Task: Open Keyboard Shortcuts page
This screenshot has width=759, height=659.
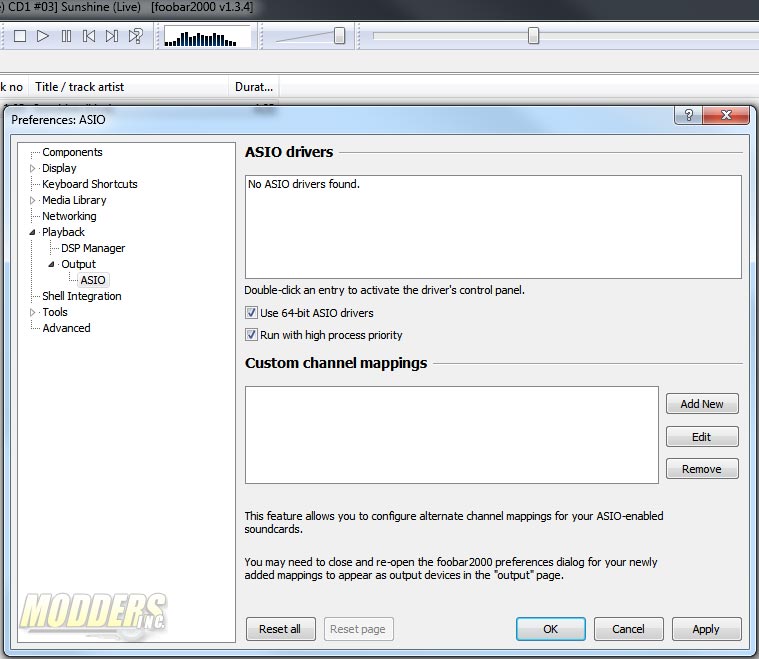Action: [x=90, y=184]
